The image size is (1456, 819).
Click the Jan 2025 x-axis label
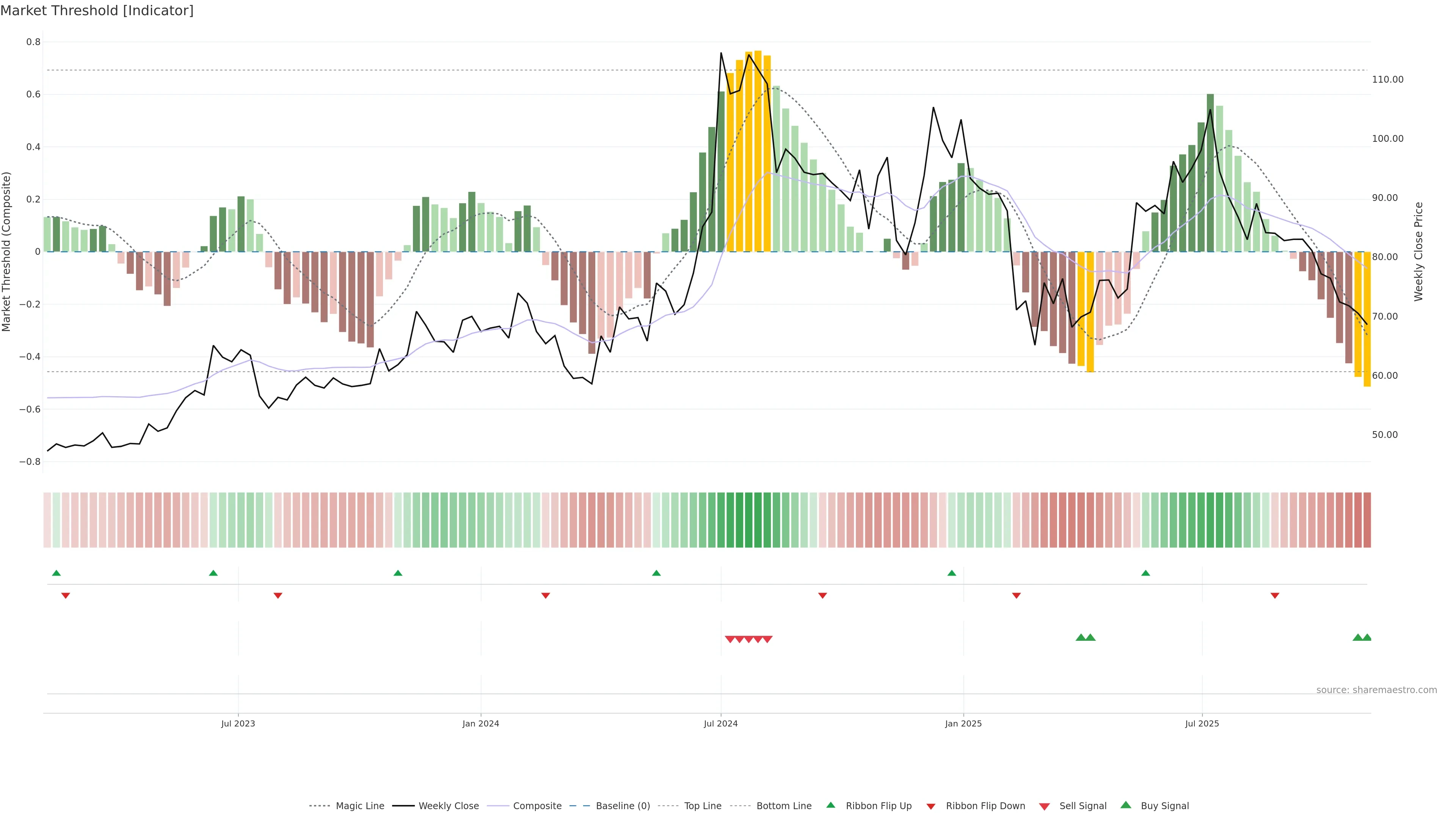click(x=963, y=723)
